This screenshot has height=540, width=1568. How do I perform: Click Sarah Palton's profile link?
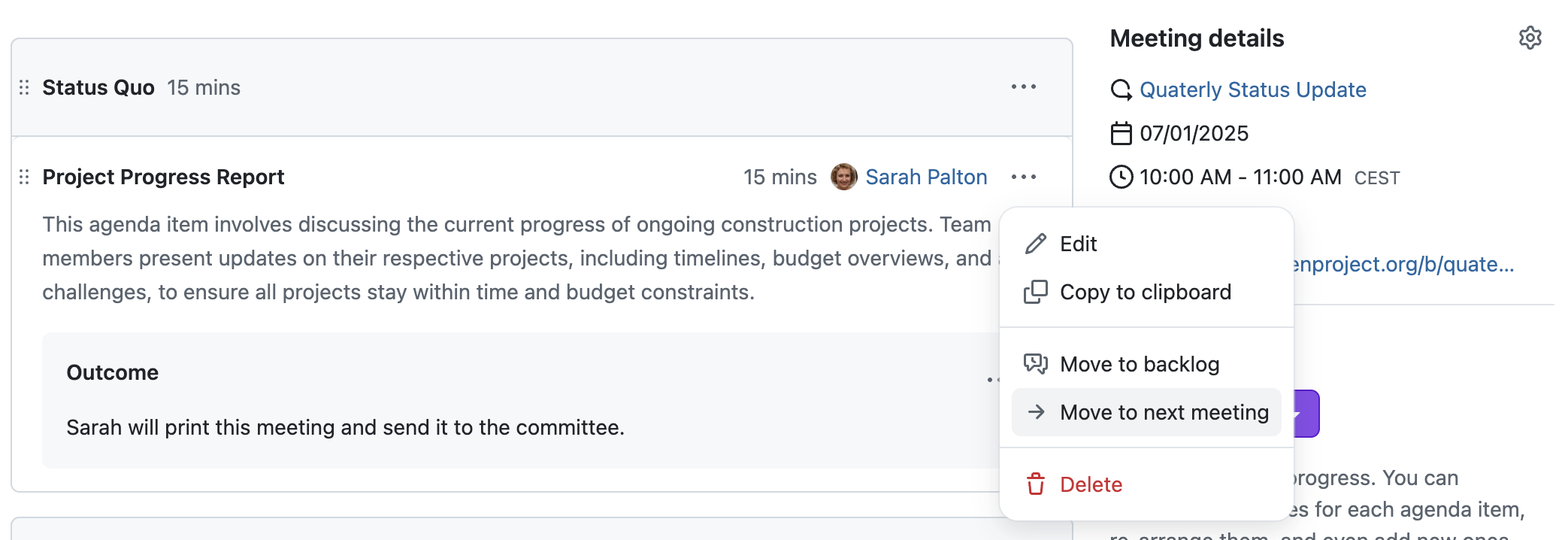[x=927, y=177]
